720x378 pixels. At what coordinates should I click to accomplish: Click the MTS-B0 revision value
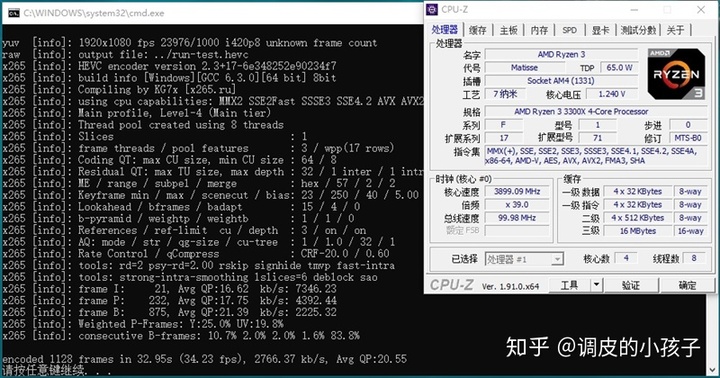(x=688, y=138)
